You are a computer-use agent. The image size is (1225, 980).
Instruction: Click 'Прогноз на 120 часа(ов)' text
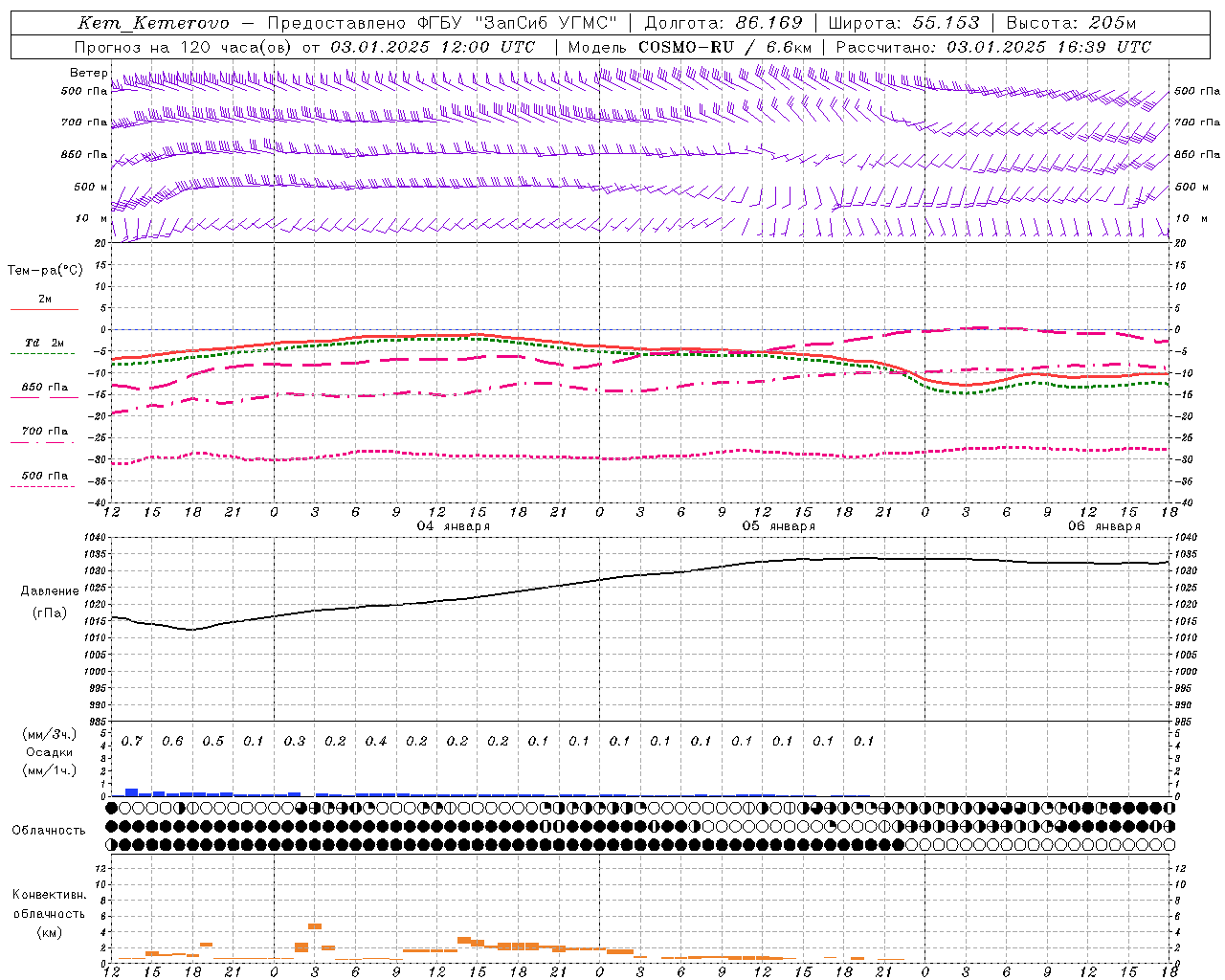coord(183,47)
